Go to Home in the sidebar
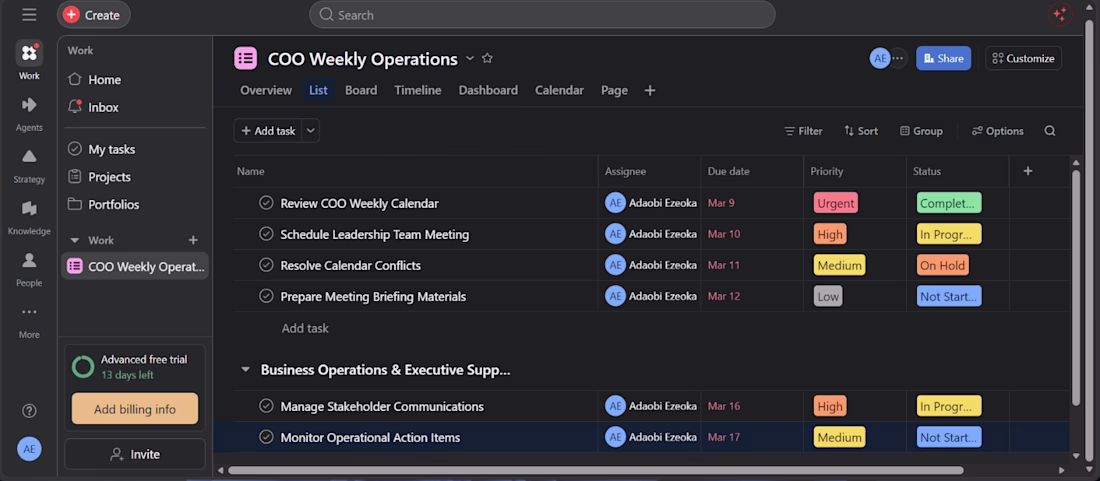 click(x=105, y=80)
